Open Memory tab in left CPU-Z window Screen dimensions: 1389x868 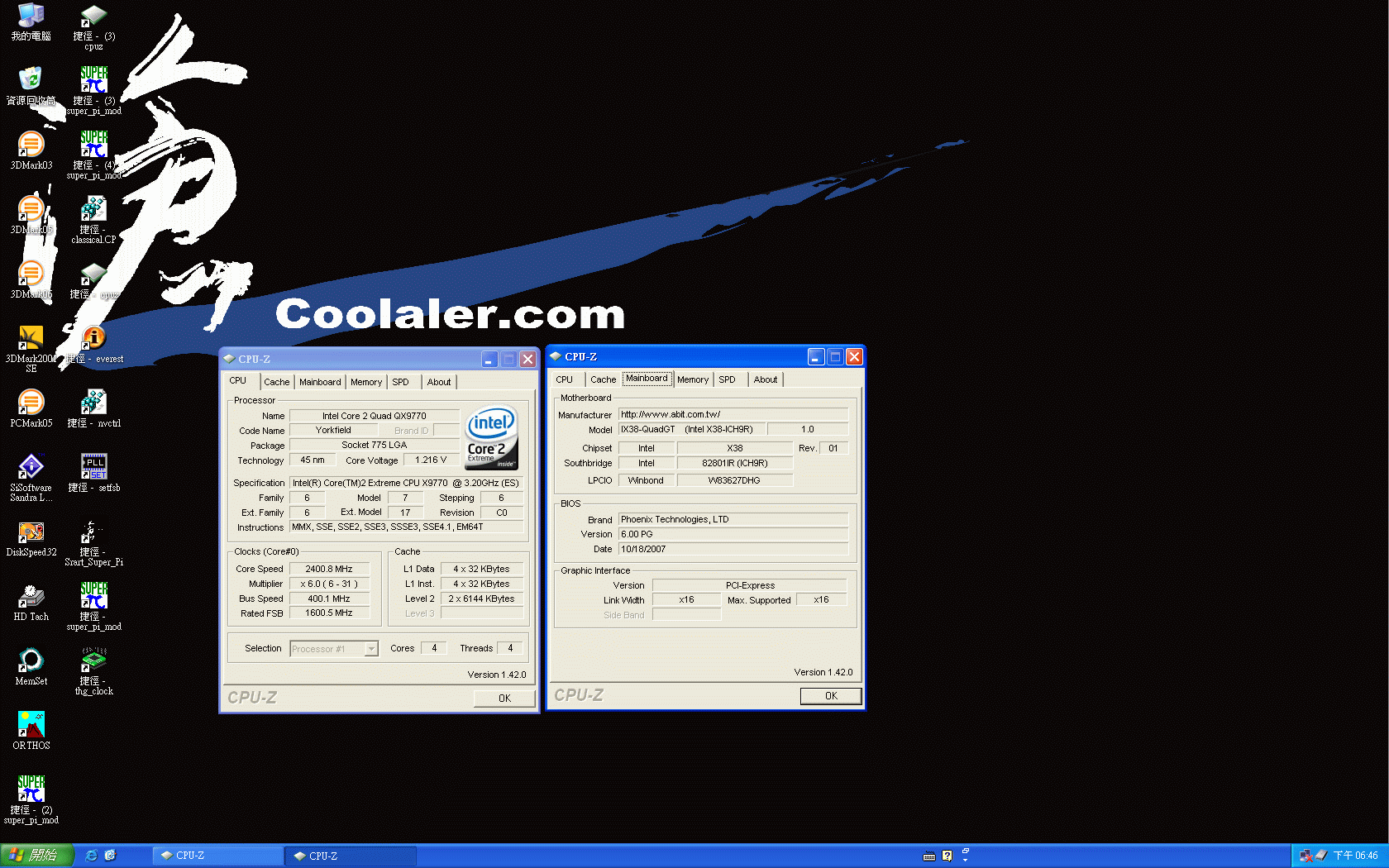pos(366,382)
